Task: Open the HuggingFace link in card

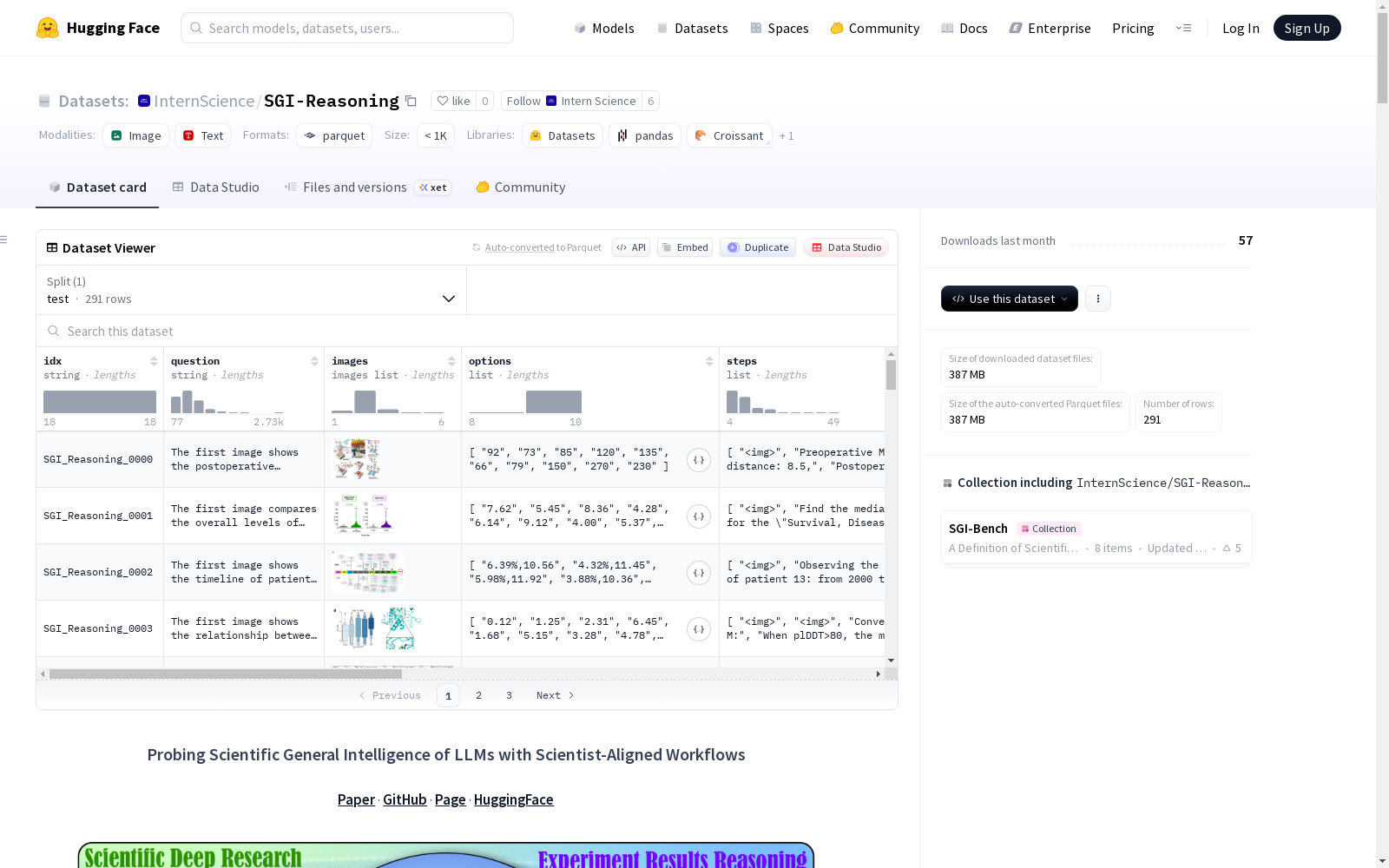Action: [x=513, y=799]
